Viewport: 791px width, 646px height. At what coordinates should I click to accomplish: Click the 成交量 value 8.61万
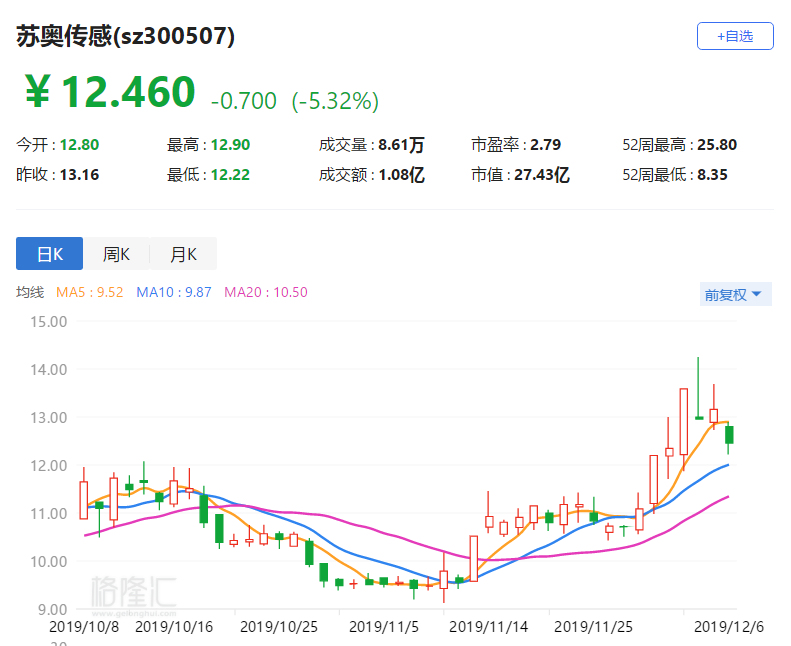coord(402,145)
